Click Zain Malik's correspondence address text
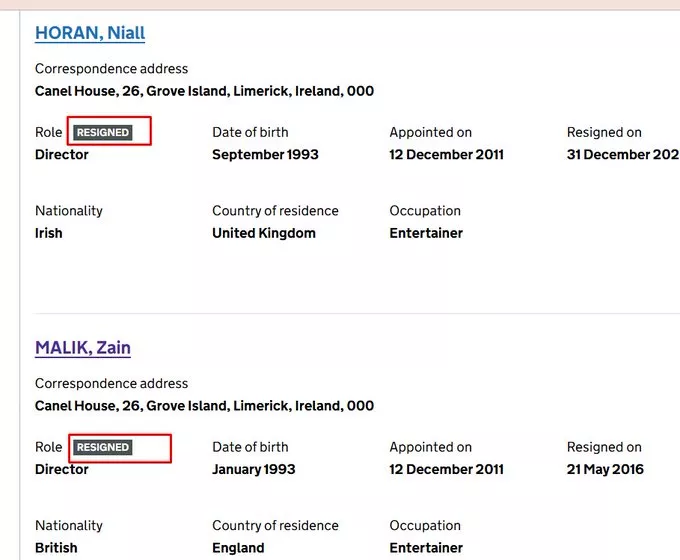Screen dimensions: 680x560 (204, 406)
